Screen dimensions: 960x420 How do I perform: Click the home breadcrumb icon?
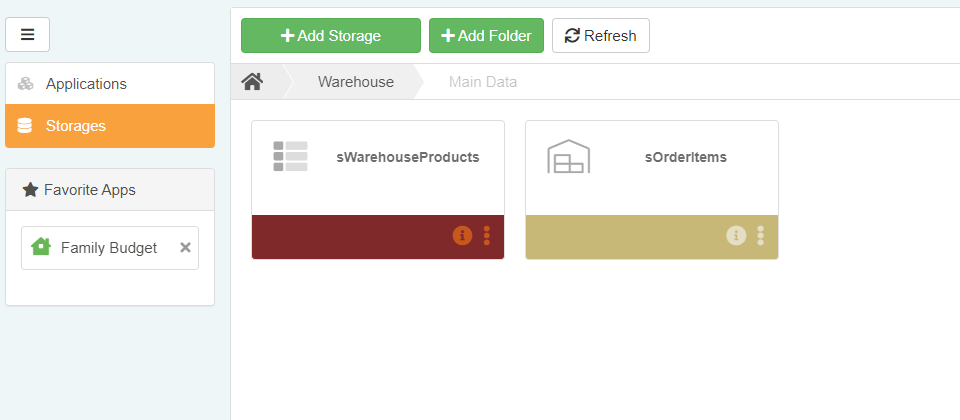point(252,82)
